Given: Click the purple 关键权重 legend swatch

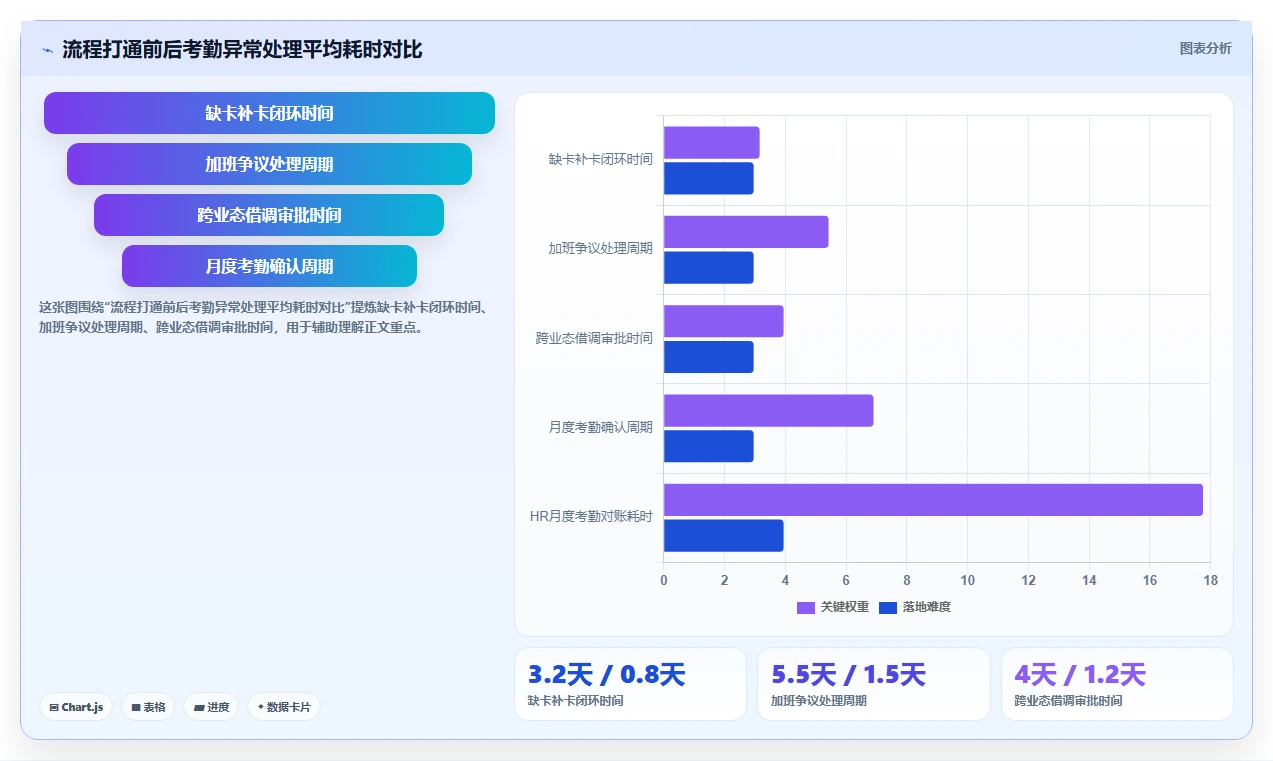Looking at the screenshot, I should 806,607.
